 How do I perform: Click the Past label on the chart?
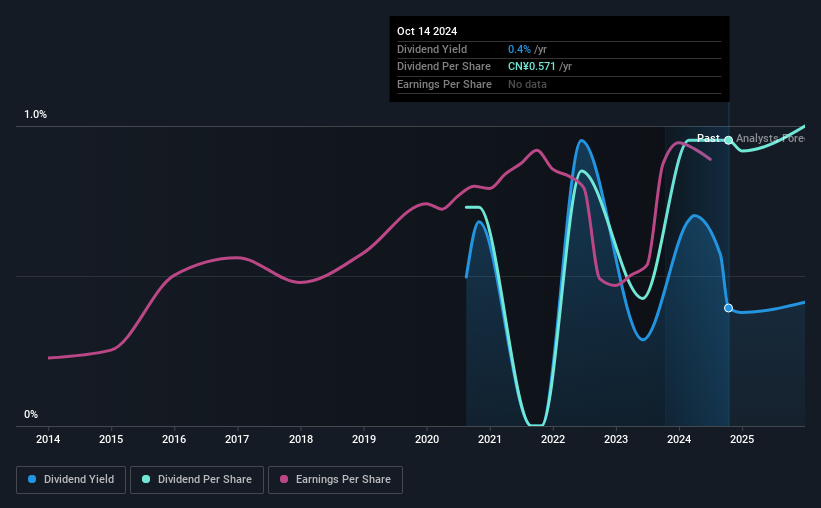[708, 138]
